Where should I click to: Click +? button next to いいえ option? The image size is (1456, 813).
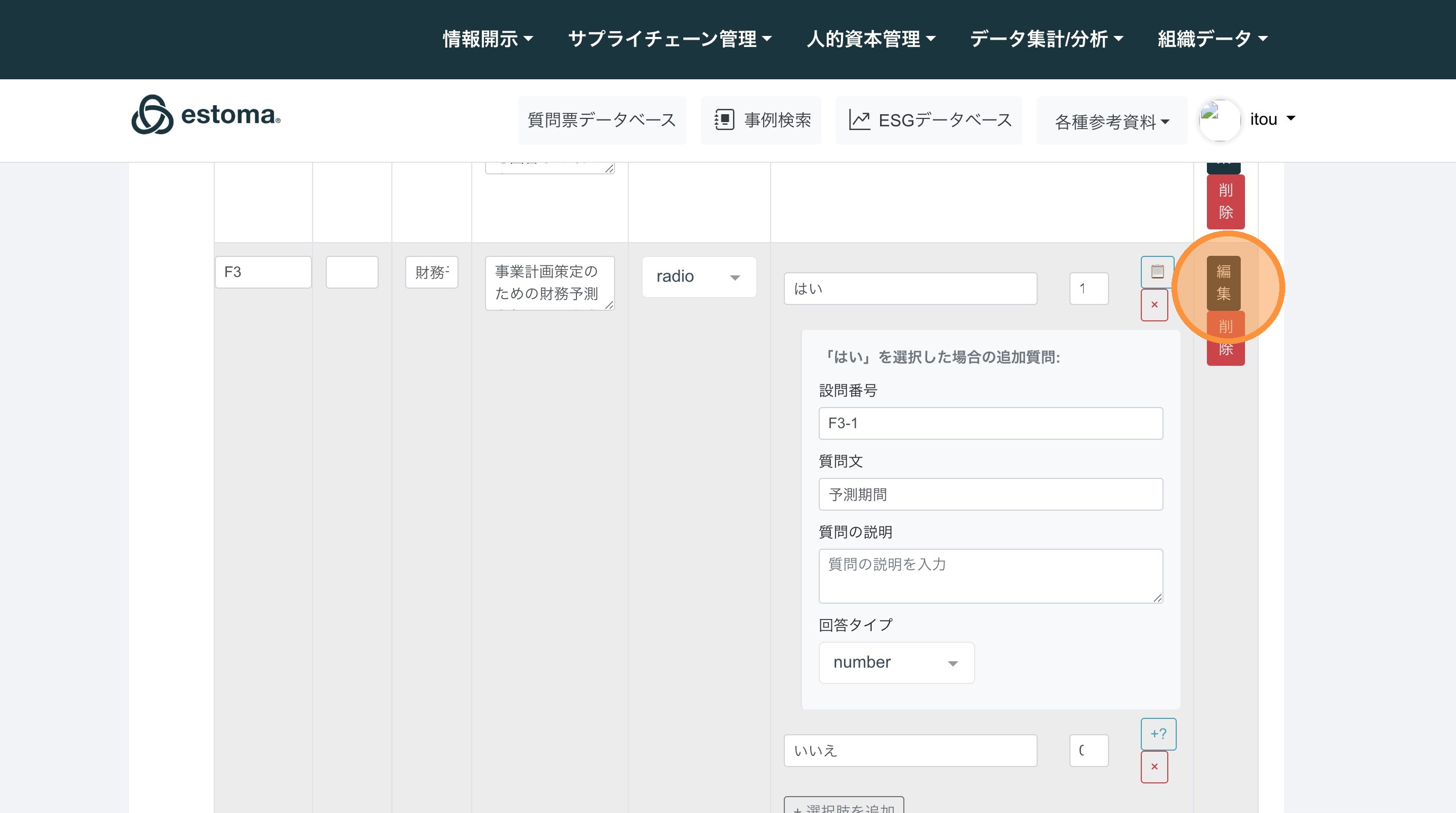click(x=1158, y=734)
